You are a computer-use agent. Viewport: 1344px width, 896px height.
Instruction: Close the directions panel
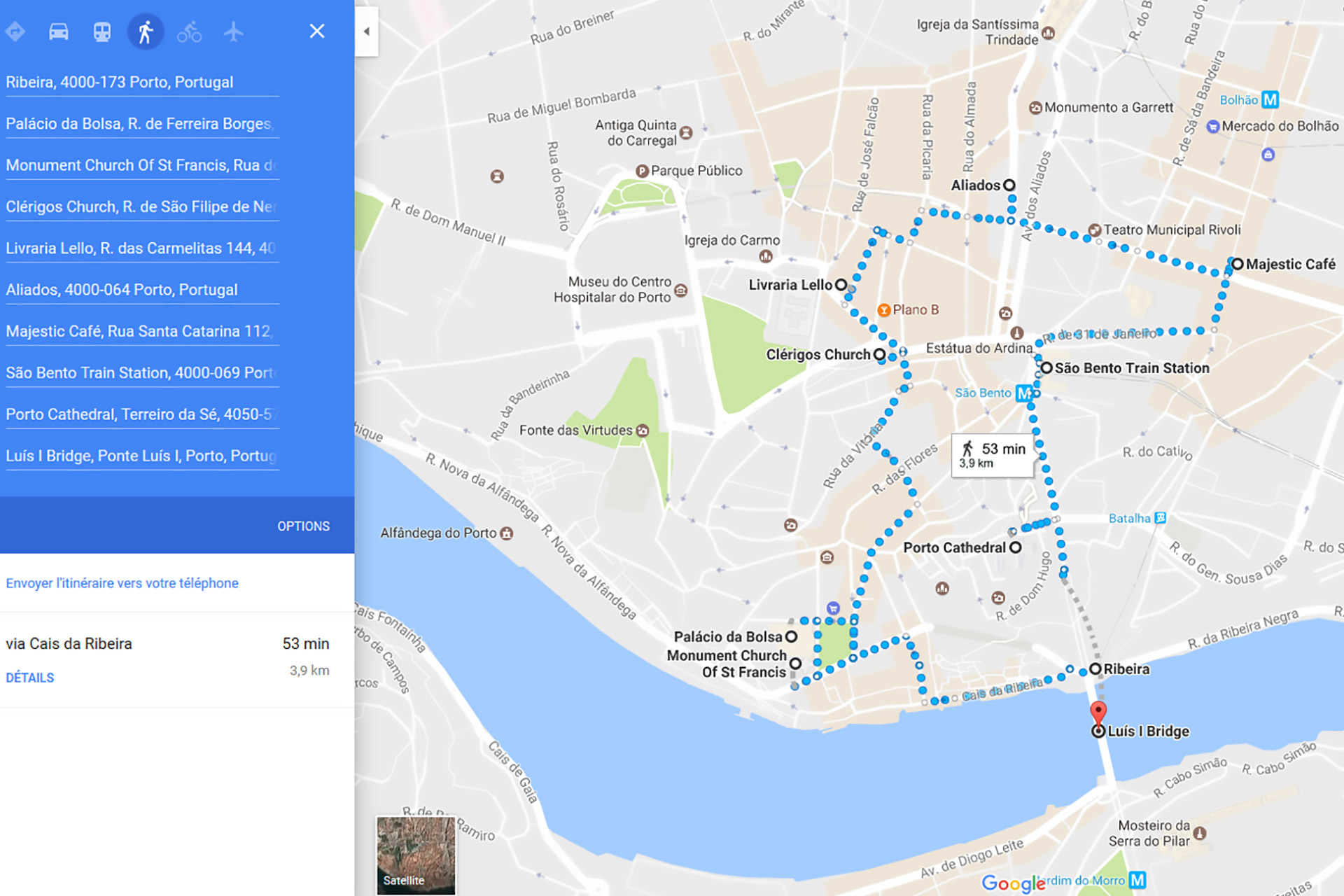point(317,31)
